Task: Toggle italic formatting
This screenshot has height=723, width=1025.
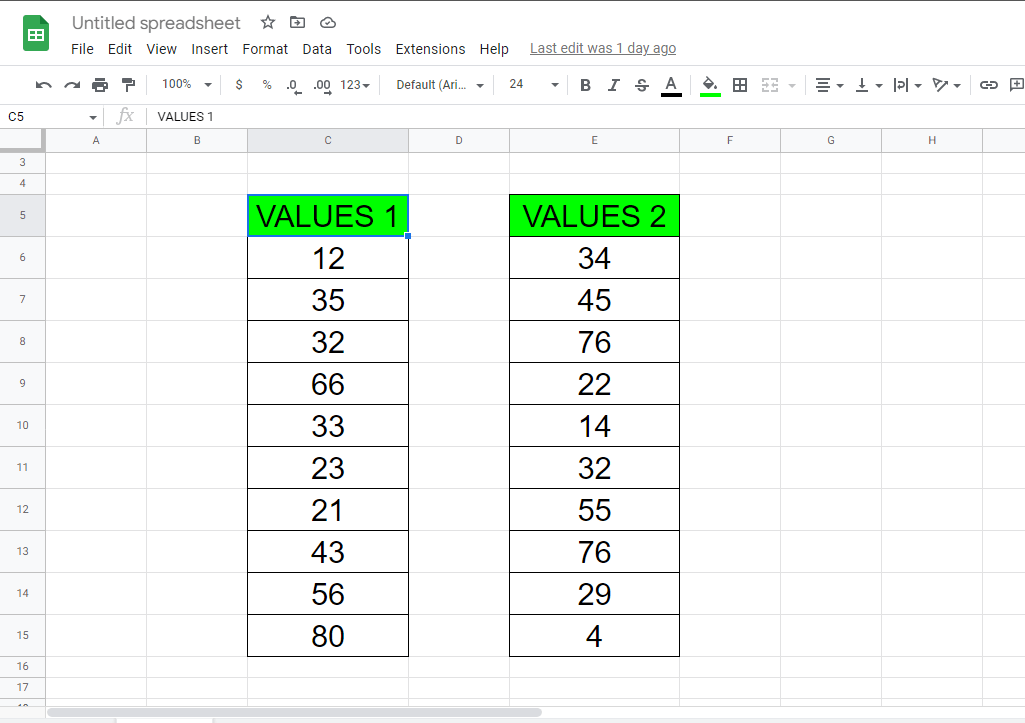Action: pos(613,85)
